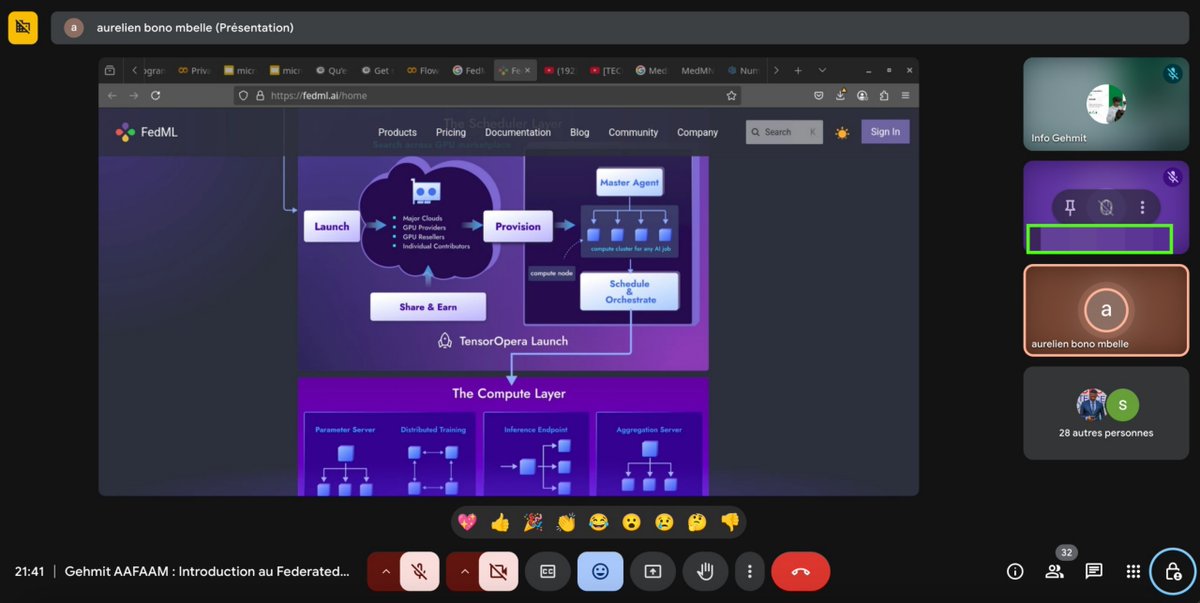Viewport: 1200px width, 603px height.
Task: Toggle closed captions (CC)
Action: tap(548, 572)
